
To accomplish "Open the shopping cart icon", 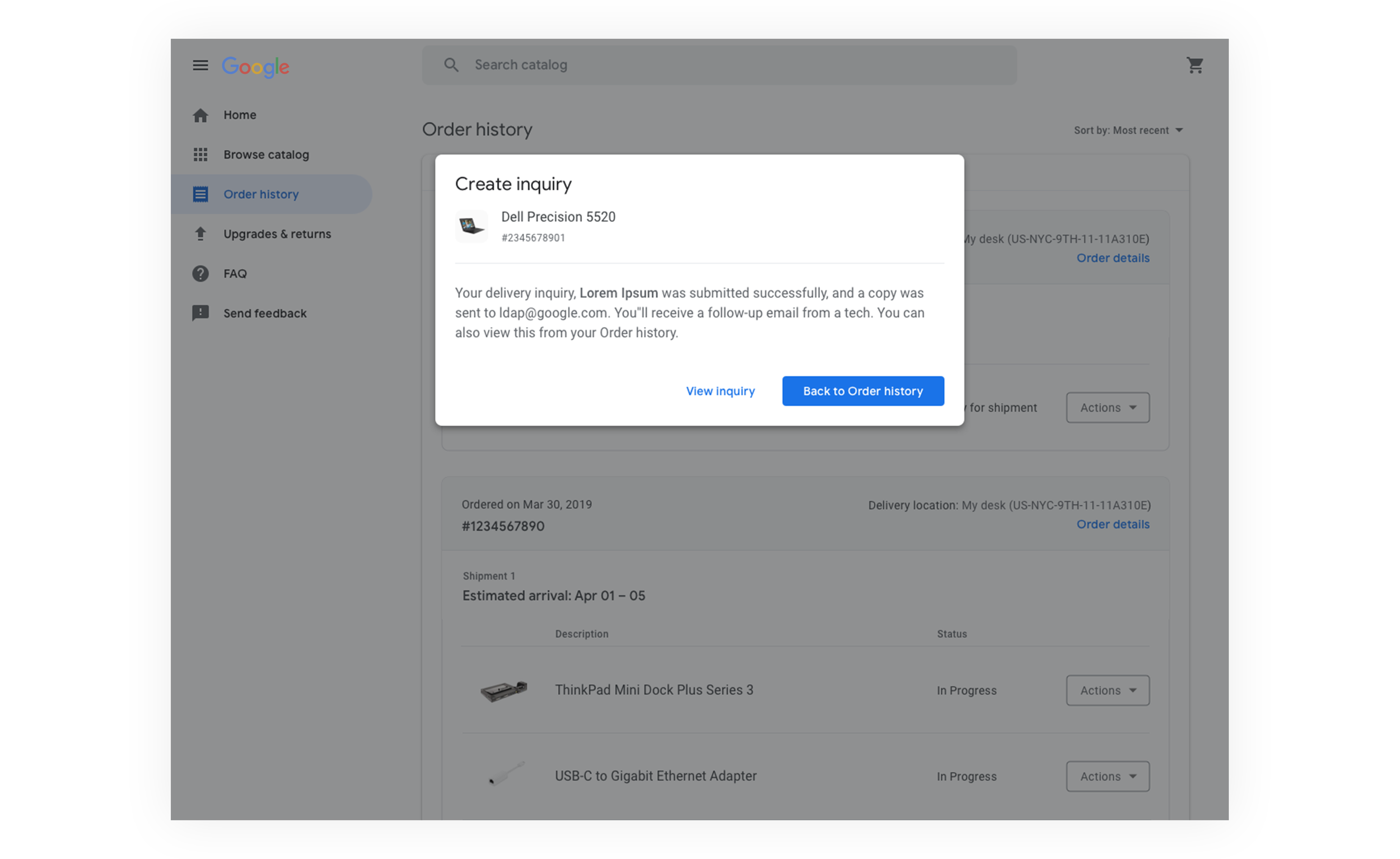I will point(1194,66).
